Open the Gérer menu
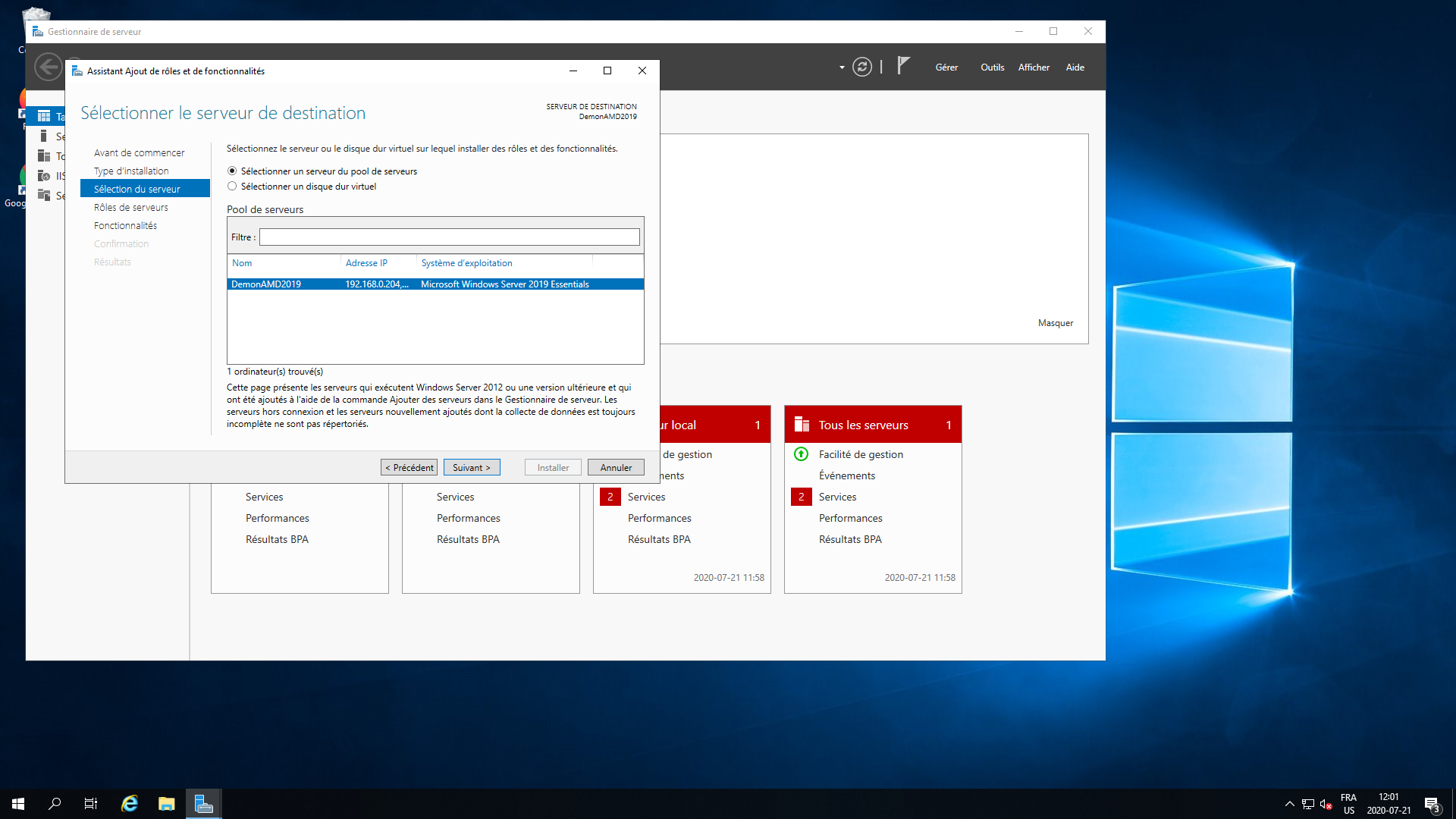 pos(946,67)
